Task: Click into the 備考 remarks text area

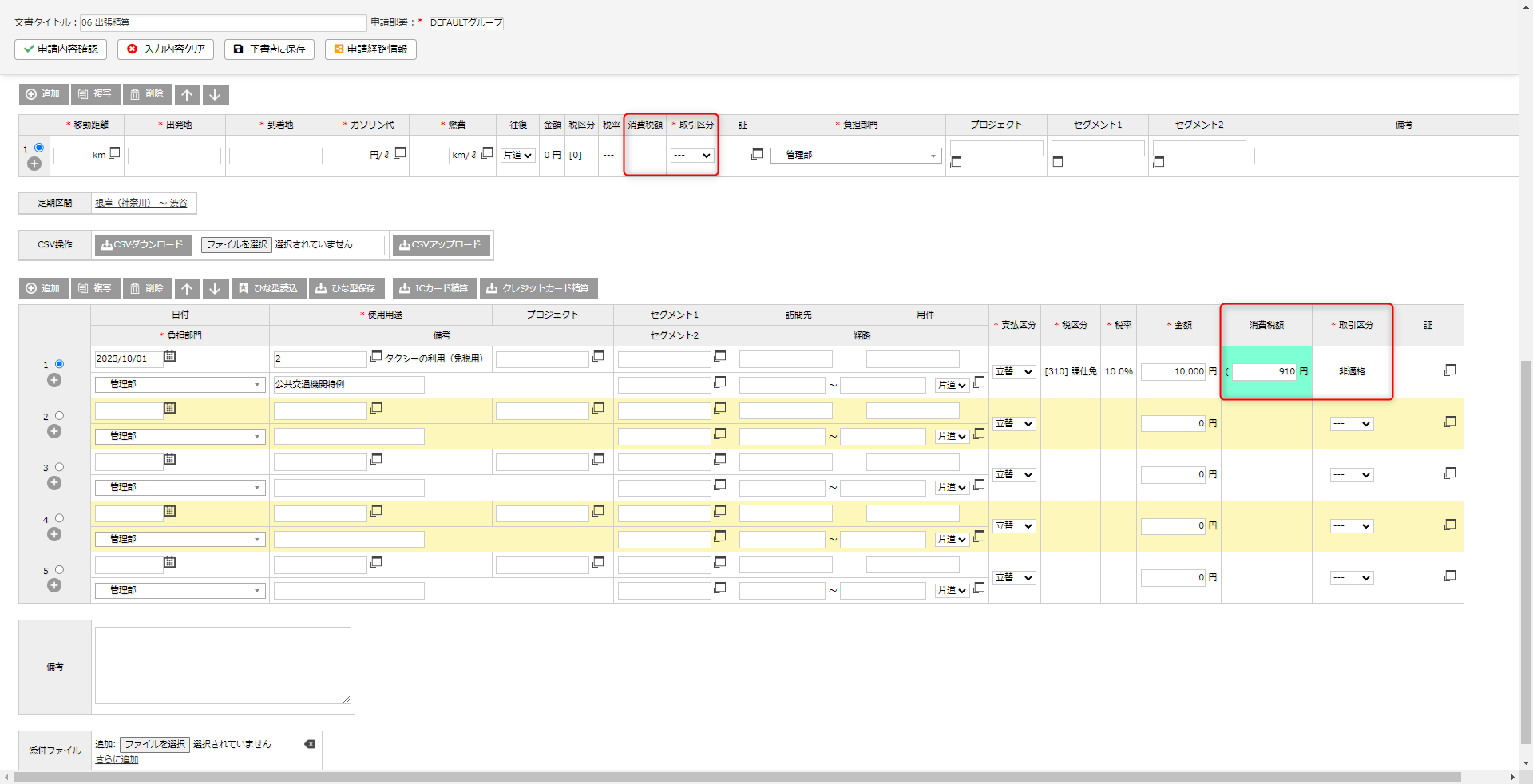Action: tap(223, 665)
